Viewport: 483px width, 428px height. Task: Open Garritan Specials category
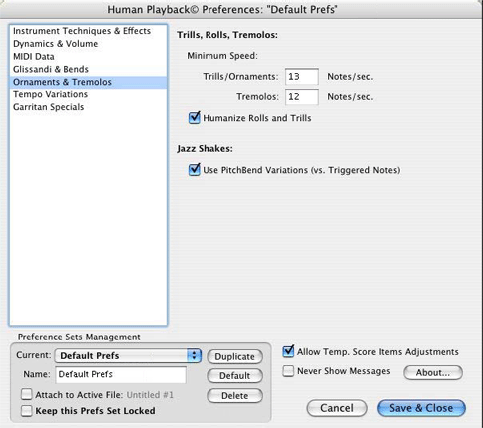click(88, 107)
